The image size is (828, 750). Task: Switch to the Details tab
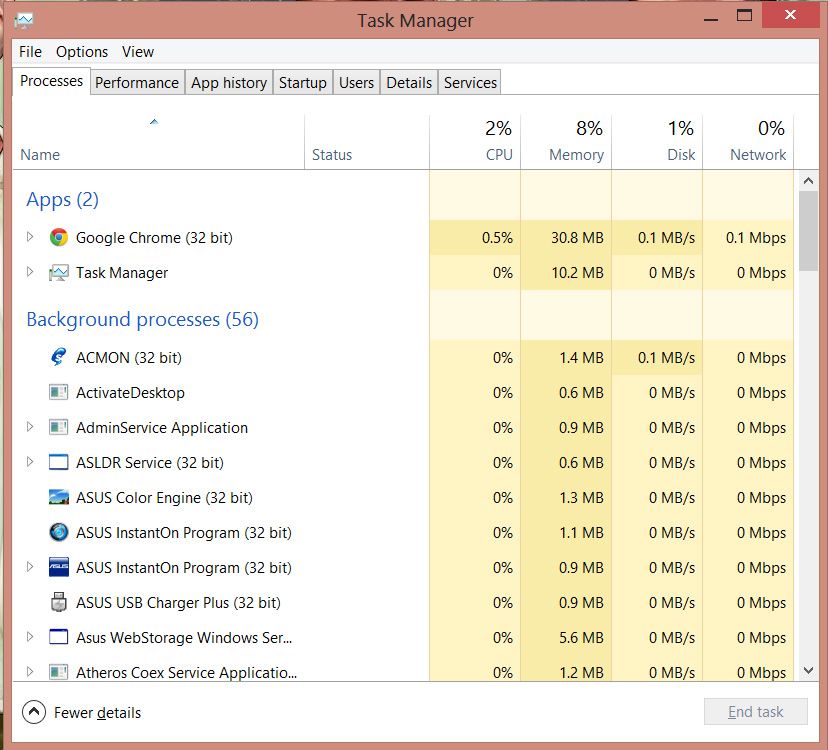[x=409, y=83]
